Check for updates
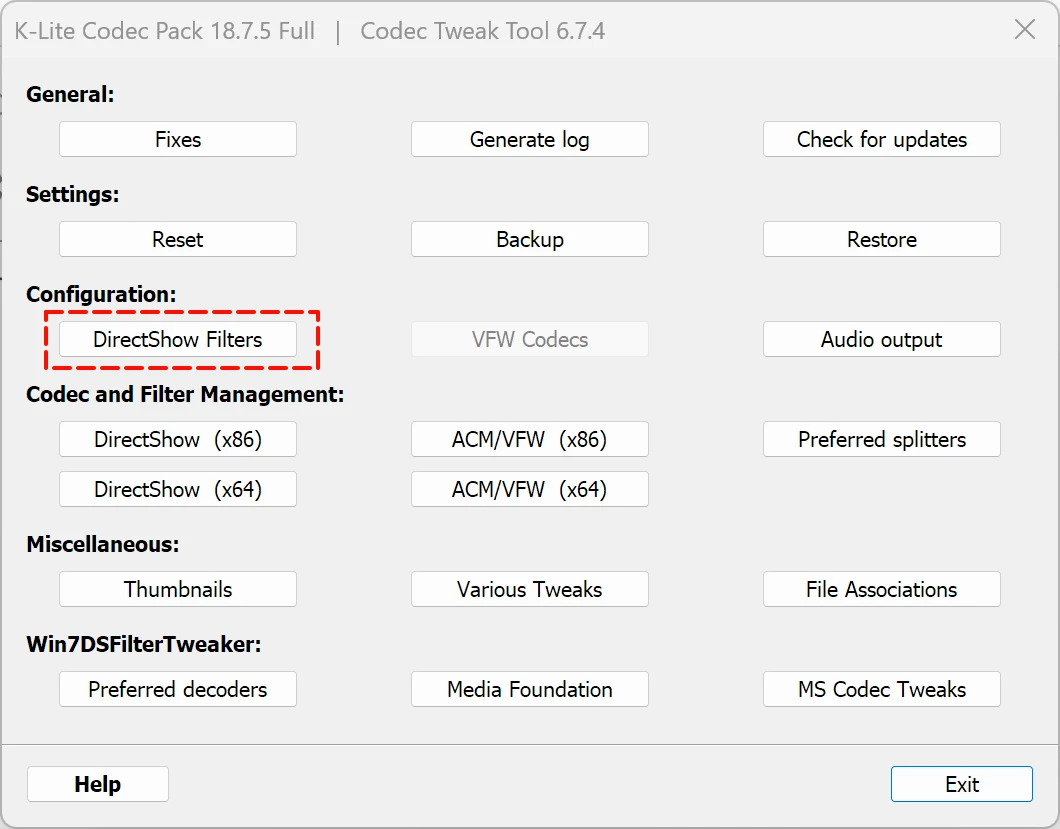The image size is (1060, 829). (x=881, y=140)
